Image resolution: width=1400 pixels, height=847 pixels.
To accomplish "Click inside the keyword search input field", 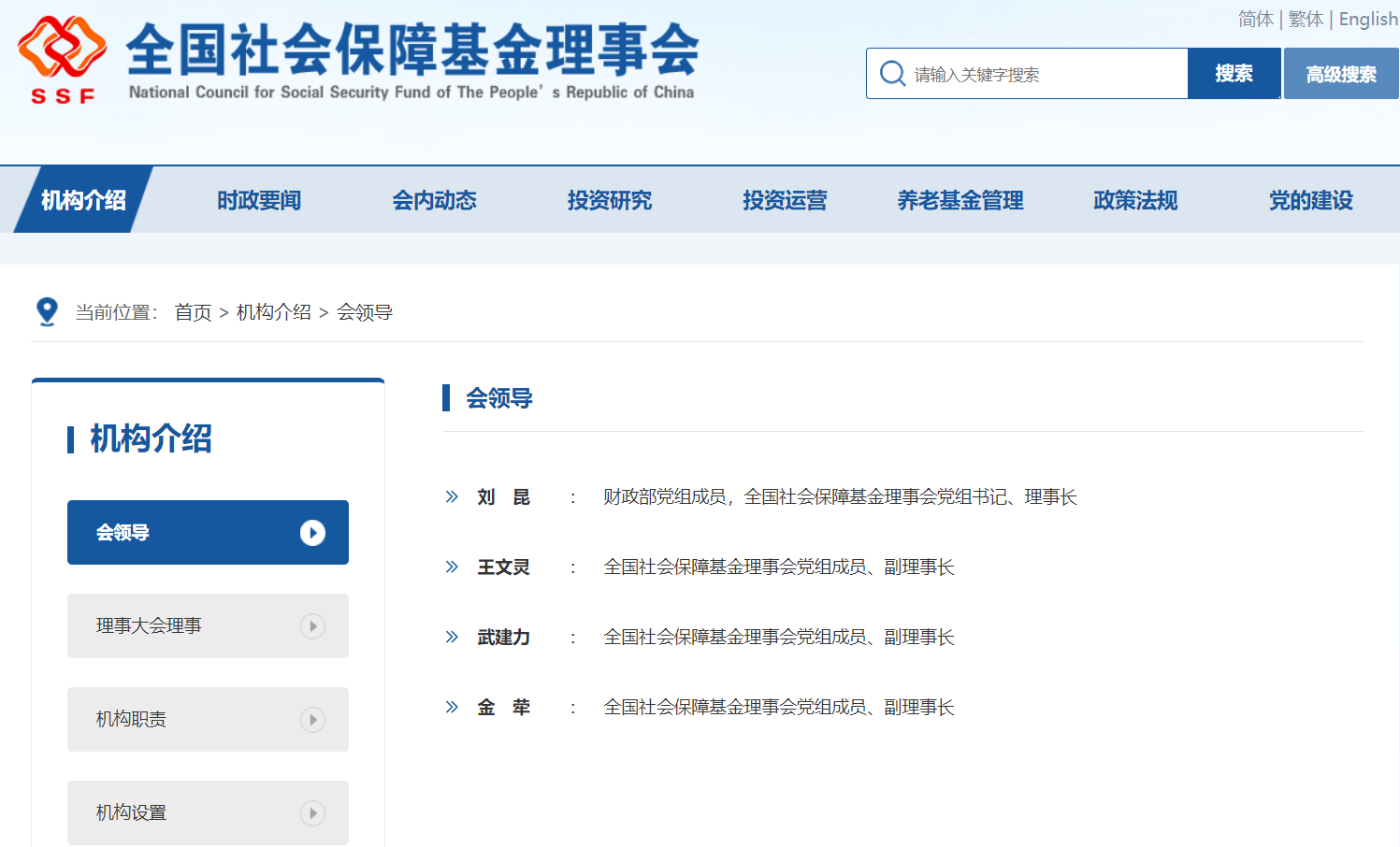I will (1029, 72).
